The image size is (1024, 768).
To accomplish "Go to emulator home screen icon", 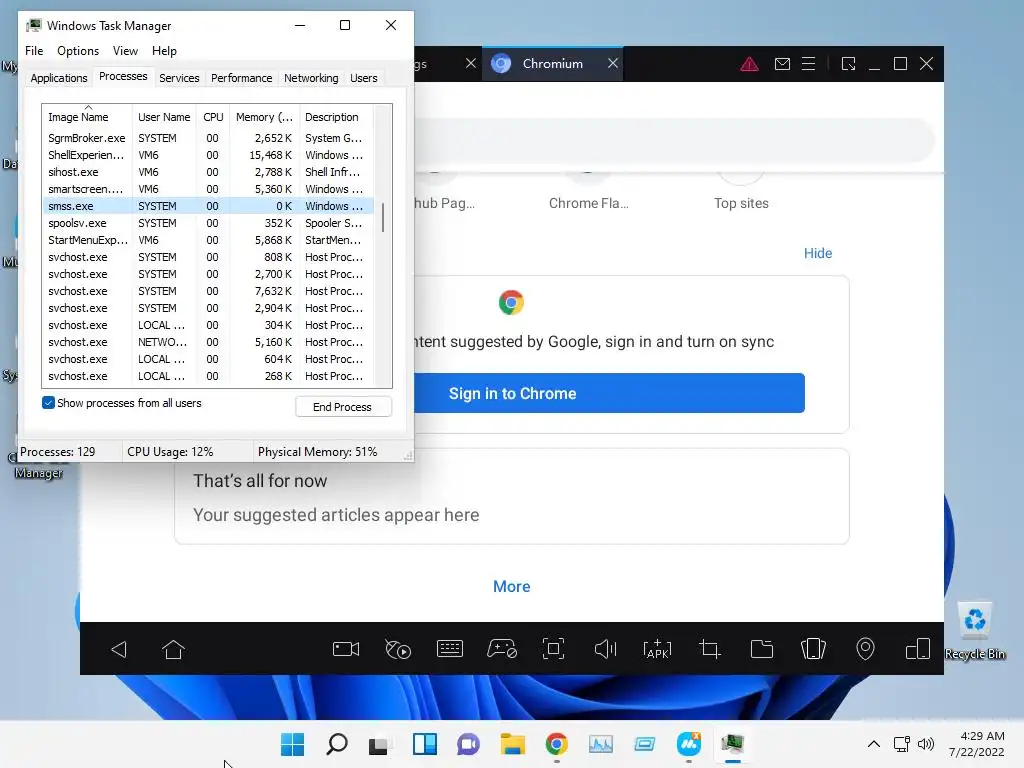I will 173,649.
